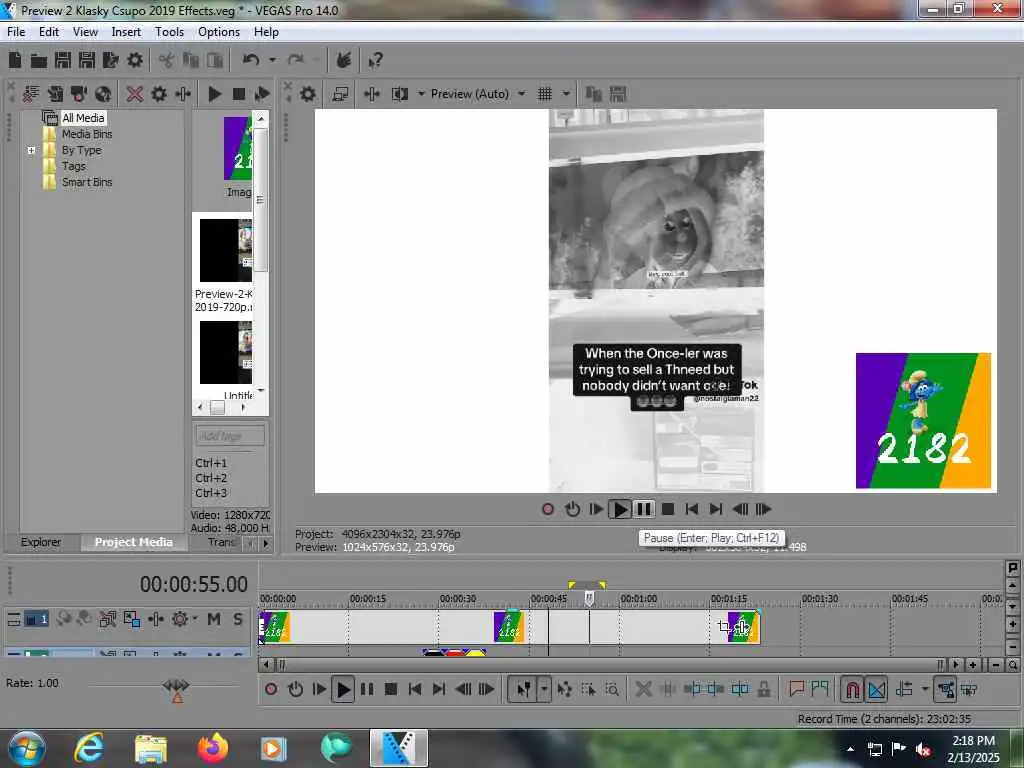1024x768 pixels.
Task: Stop playback below the video preview
Action: tap(667, 509)
